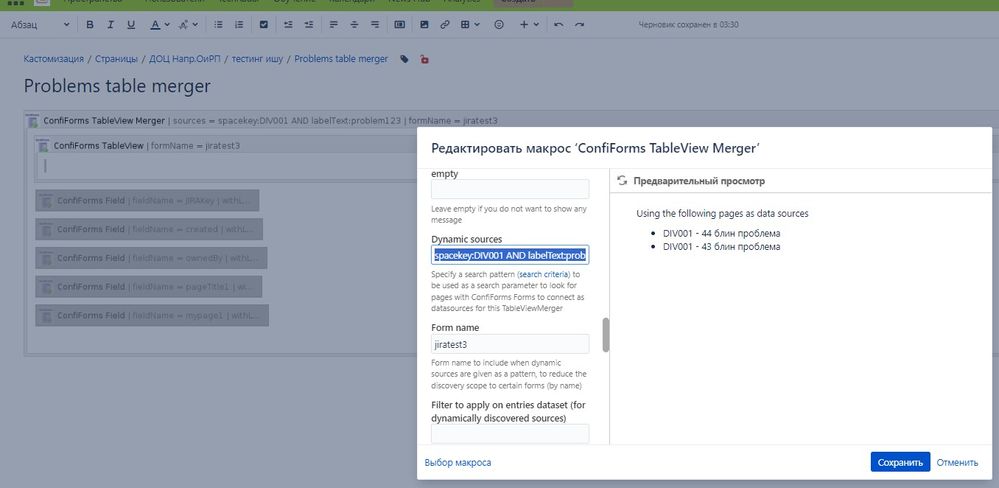This screenshot has height=488, width=999.
Task: Click the Предварительный просмотр heading
Action: 699,181
